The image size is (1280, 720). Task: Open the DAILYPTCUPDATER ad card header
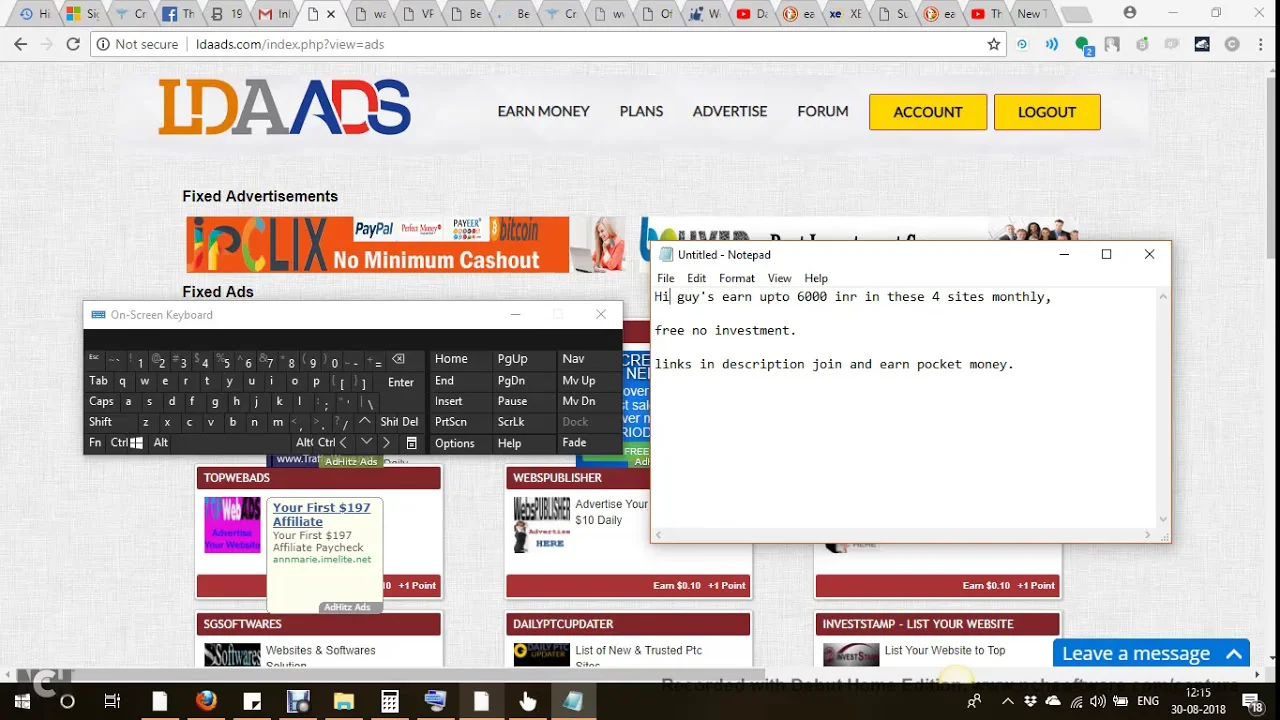click(x=628, y=624)
